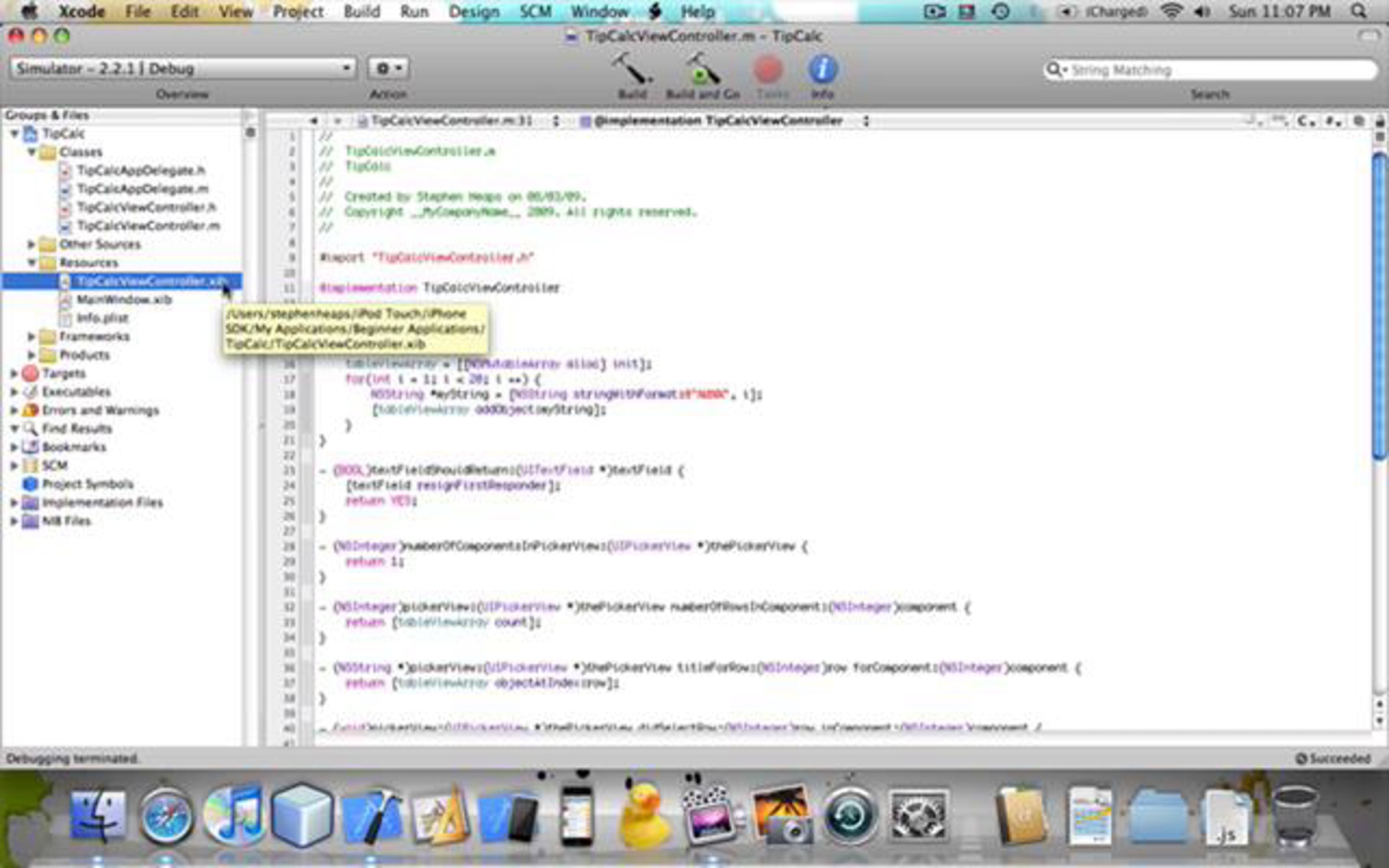
Task: Open Finder from the Dock
Action: tap(98, 816)
